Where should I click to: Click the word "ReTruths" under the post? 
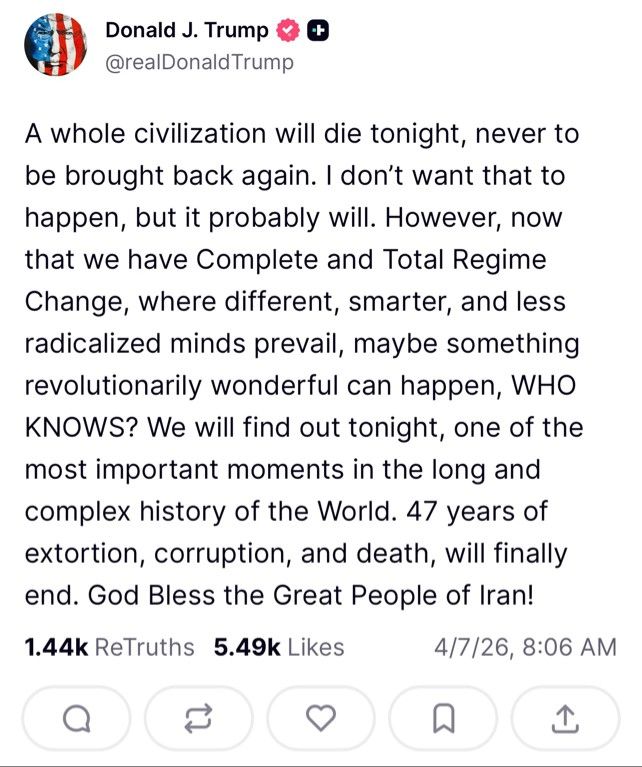(x=144, y=647)
